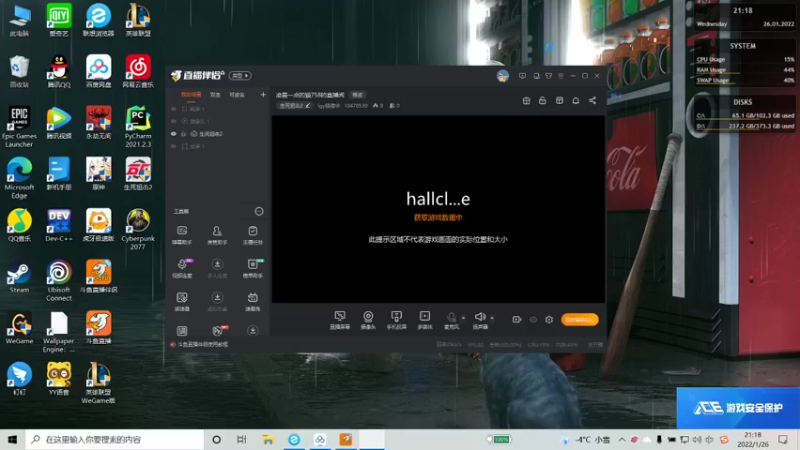Open the Steam desktop shortcut
800x450 pixels.
19,278
